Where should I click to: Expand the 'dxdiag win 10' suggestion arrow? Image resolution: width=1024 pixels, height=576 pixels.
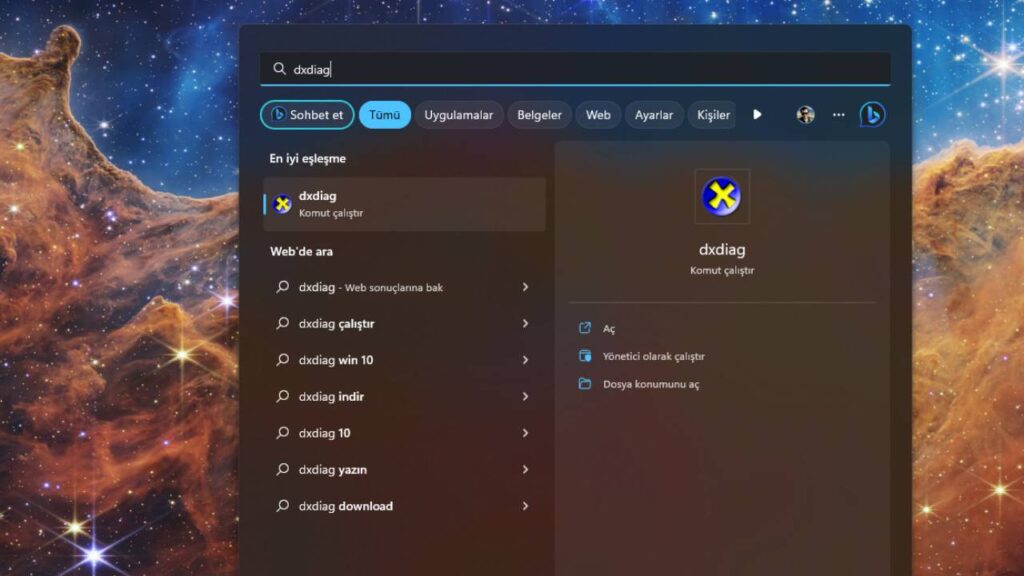(x=525, y=360)
